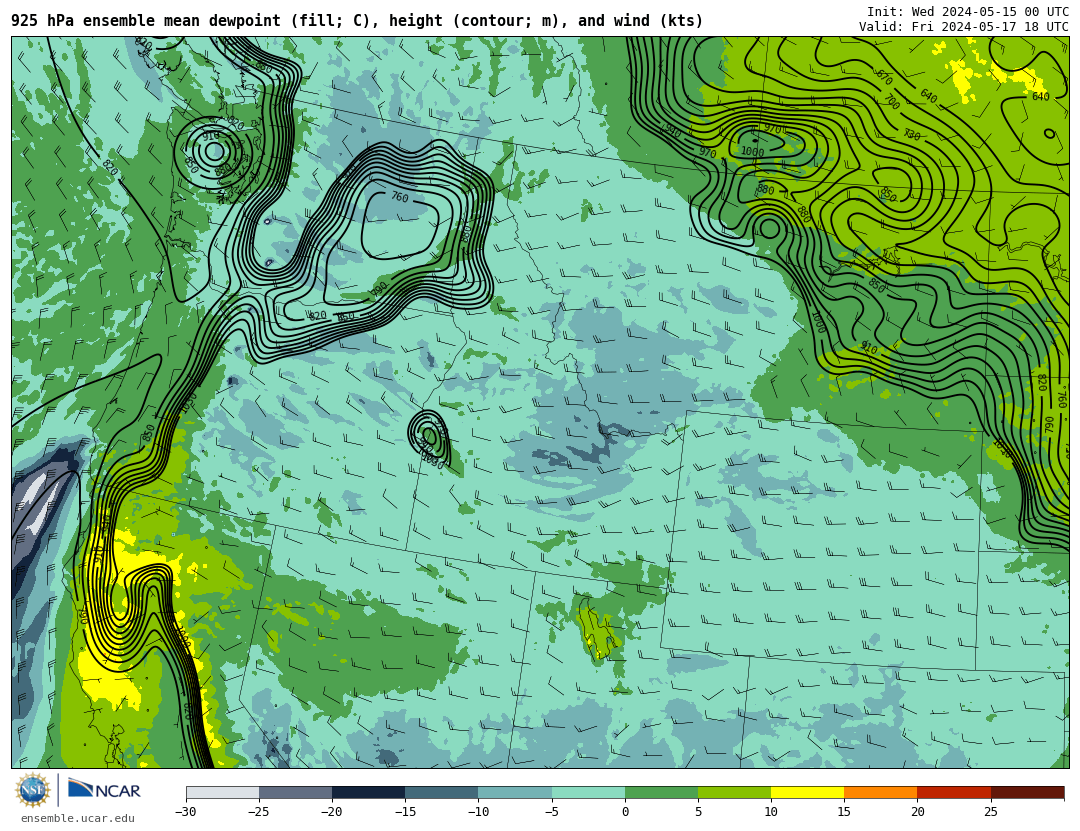Click the Init time text

click(x=968, y=12)
